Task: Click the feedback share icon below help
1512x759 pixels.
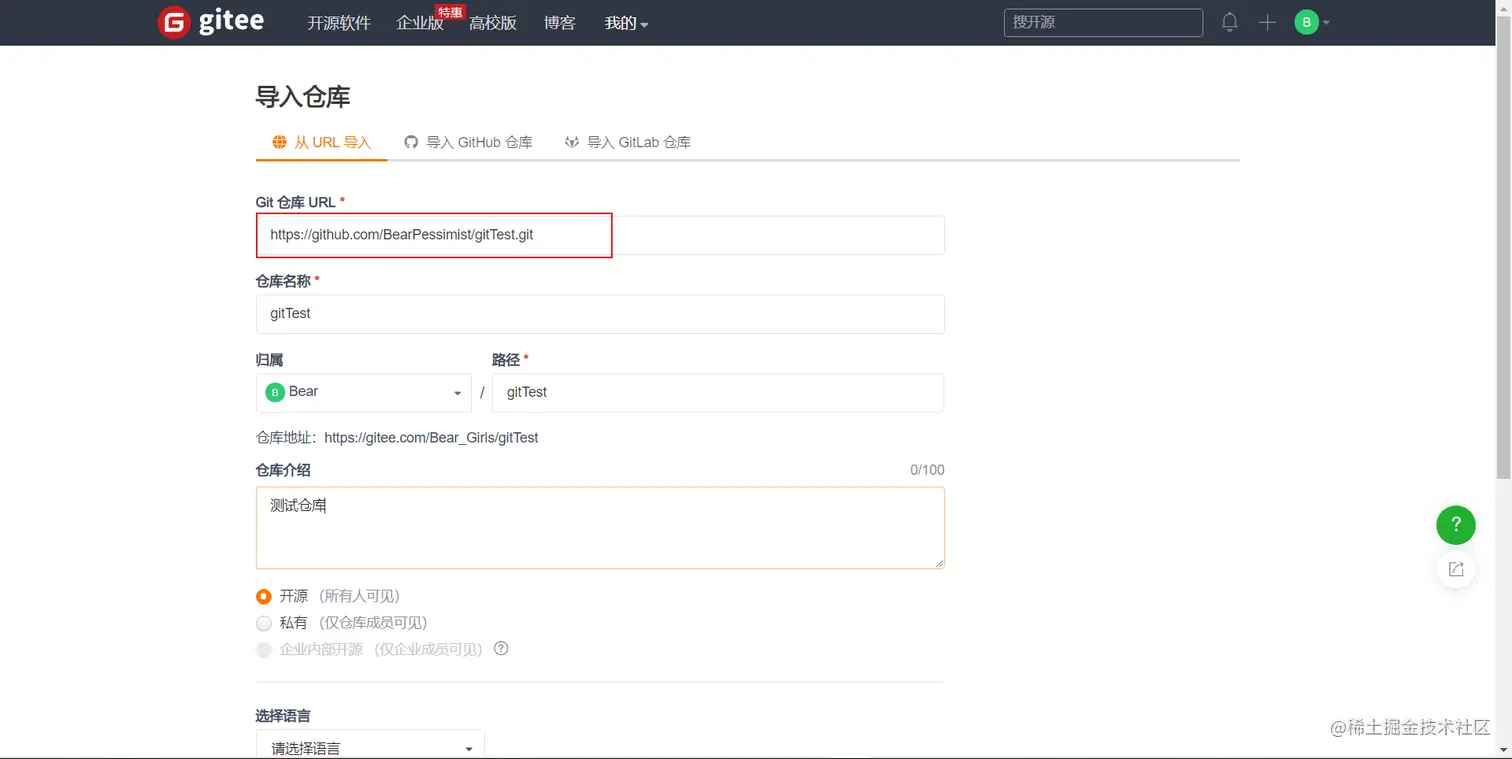Action: 1456,569
